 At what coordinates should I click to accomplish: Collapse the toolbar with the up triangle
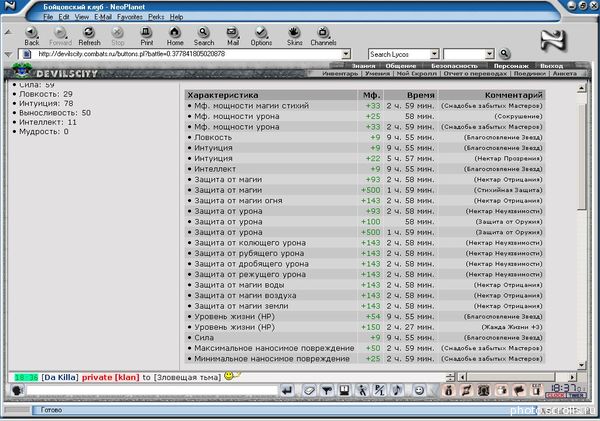pyautogui.click(x=8, y=33)
